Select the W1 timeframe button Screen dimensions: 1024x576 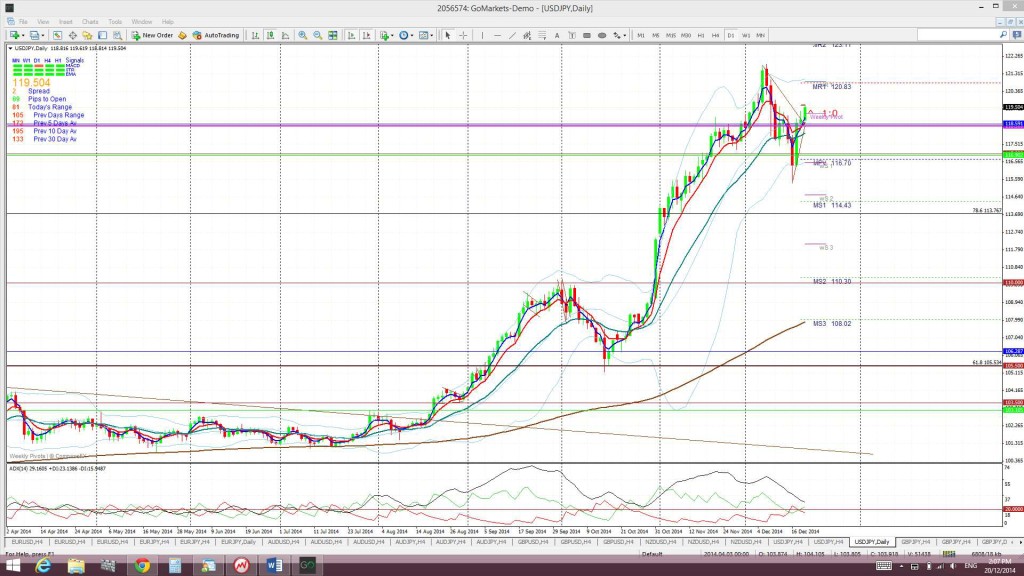click(x=746, y=35)
